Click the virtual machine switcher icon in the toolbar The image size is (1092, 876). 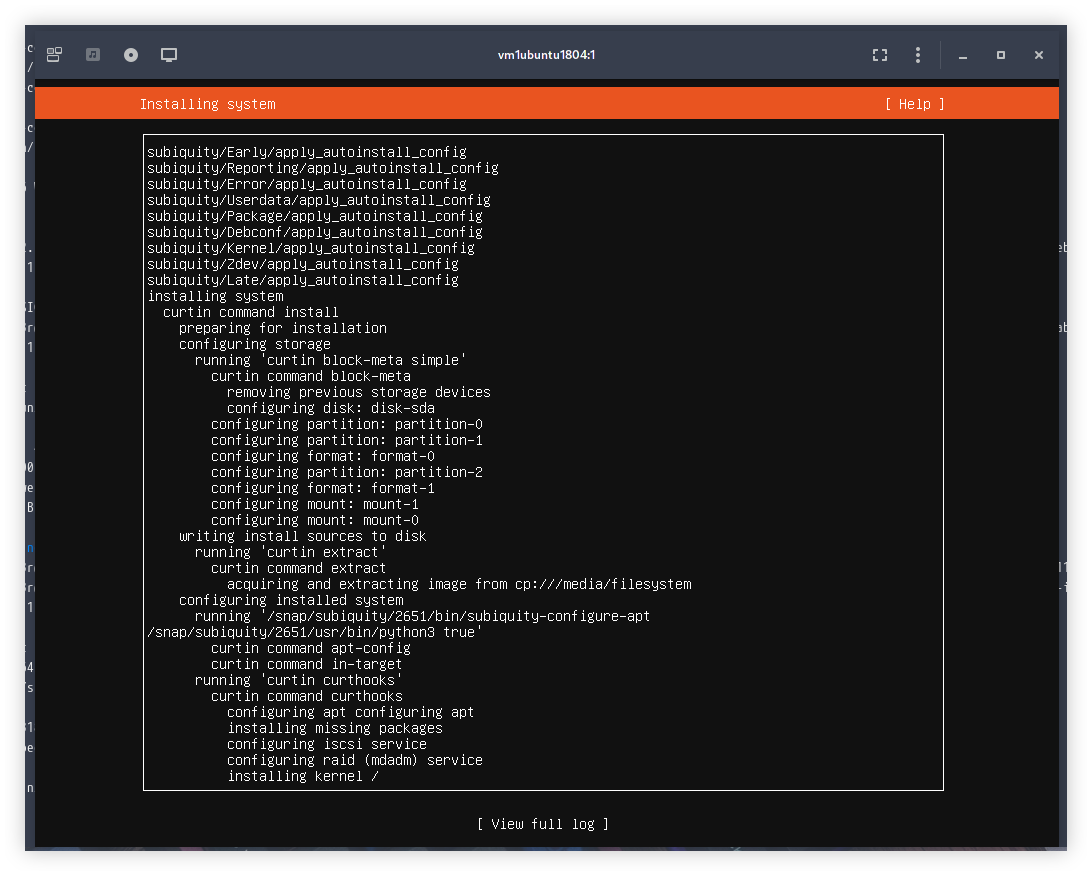click(x=55, y=55)
